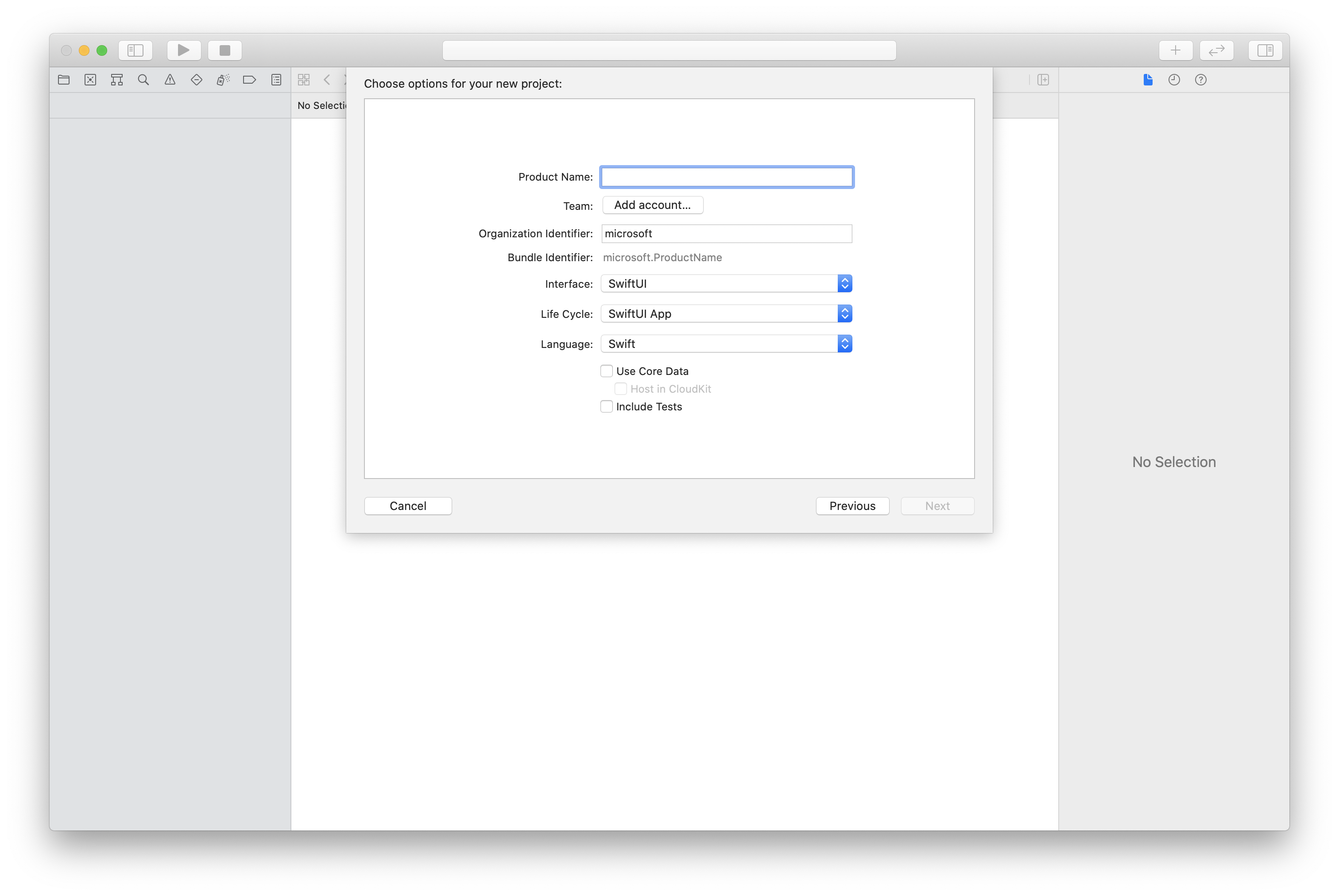Click the inspector panel toggle icon
Screen dimensions: 1339x896
pos(1264,49)
